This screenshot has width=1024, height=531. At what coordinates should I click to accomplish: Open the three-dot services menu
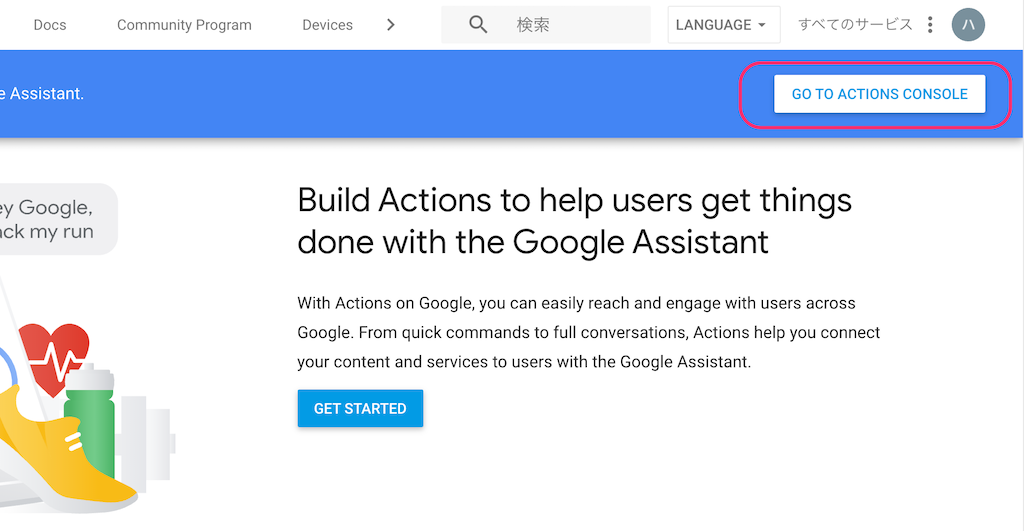tap(930, 25)
